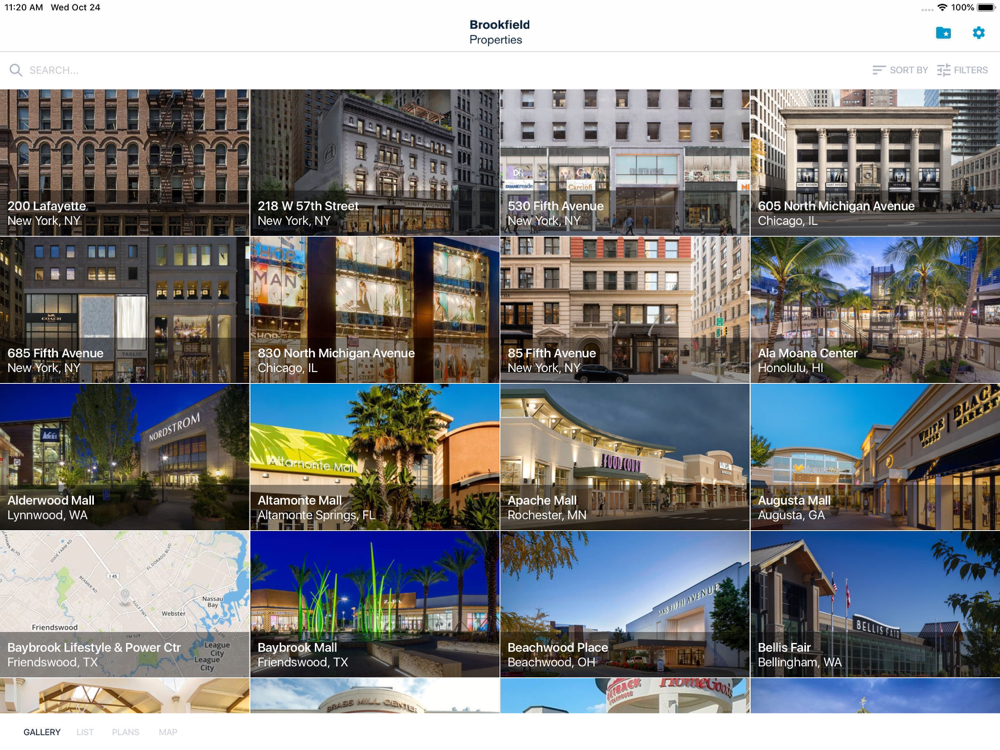1000x750 pixels.
Task: Tap the search magnifier icon
Action: pos(16,70)
